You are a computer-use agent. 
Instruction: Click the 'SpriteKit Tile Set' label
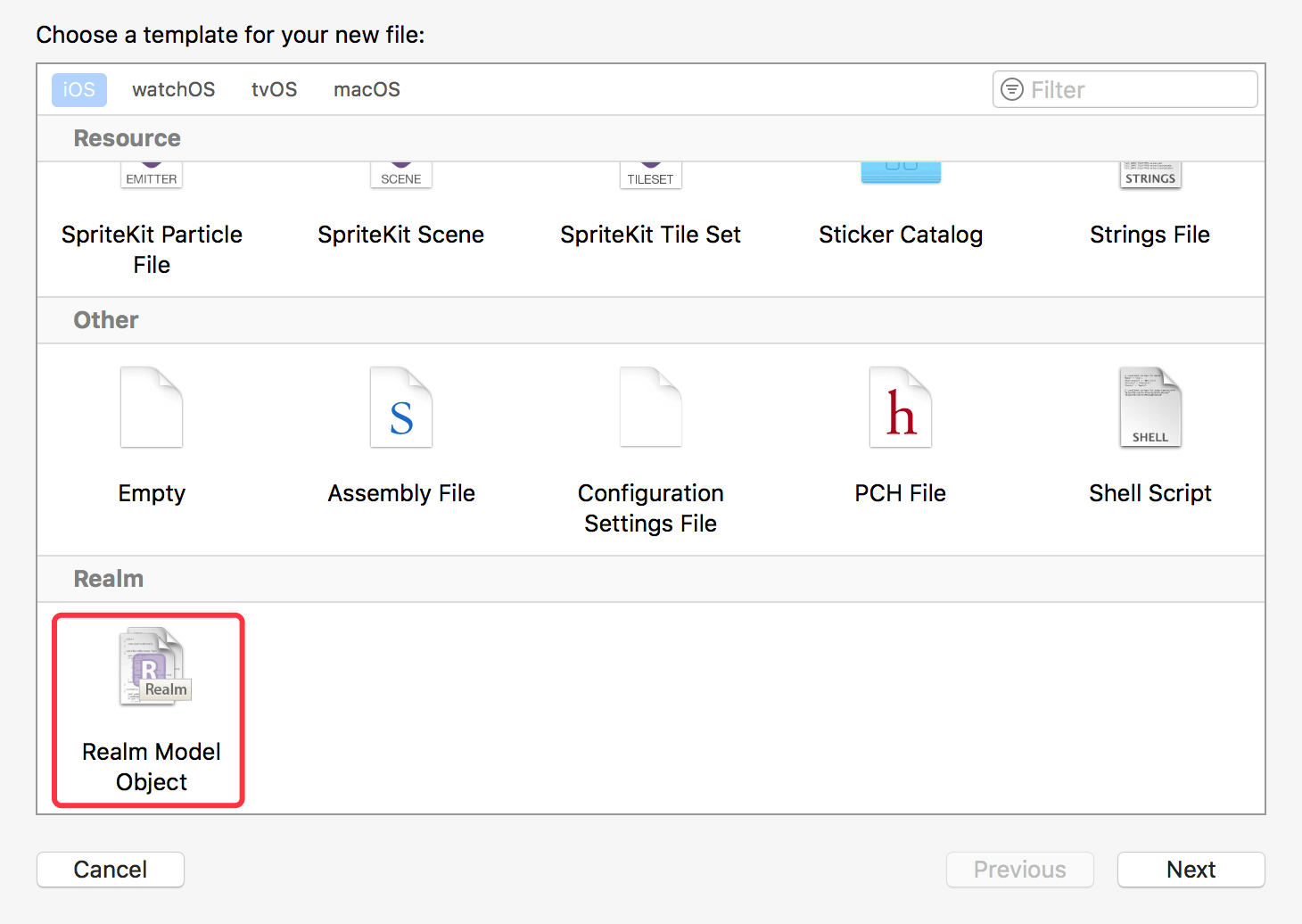[651, 235]
